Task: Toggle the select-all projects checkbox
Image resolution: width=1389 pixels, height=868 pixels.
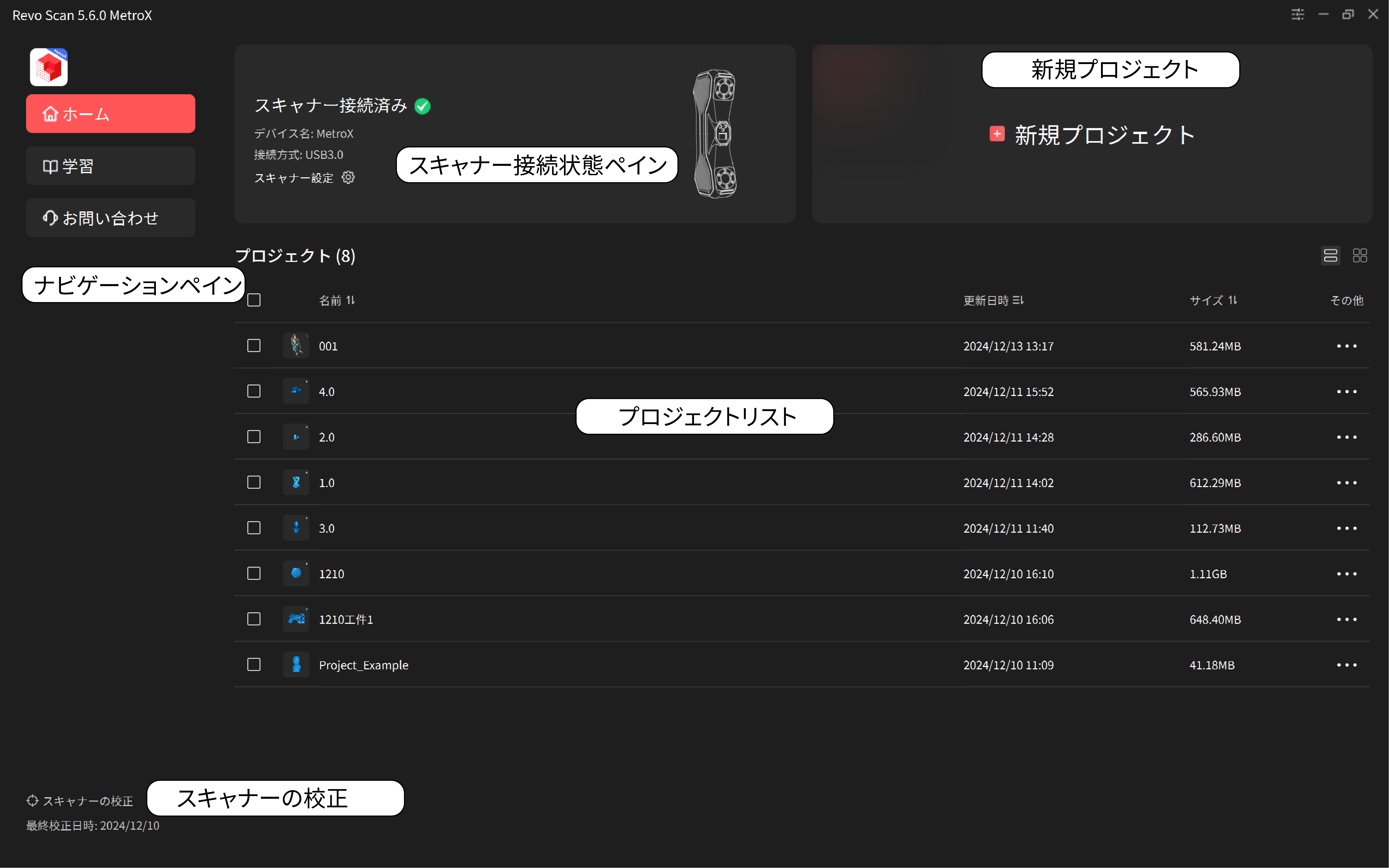Action: tap(254, 300)
